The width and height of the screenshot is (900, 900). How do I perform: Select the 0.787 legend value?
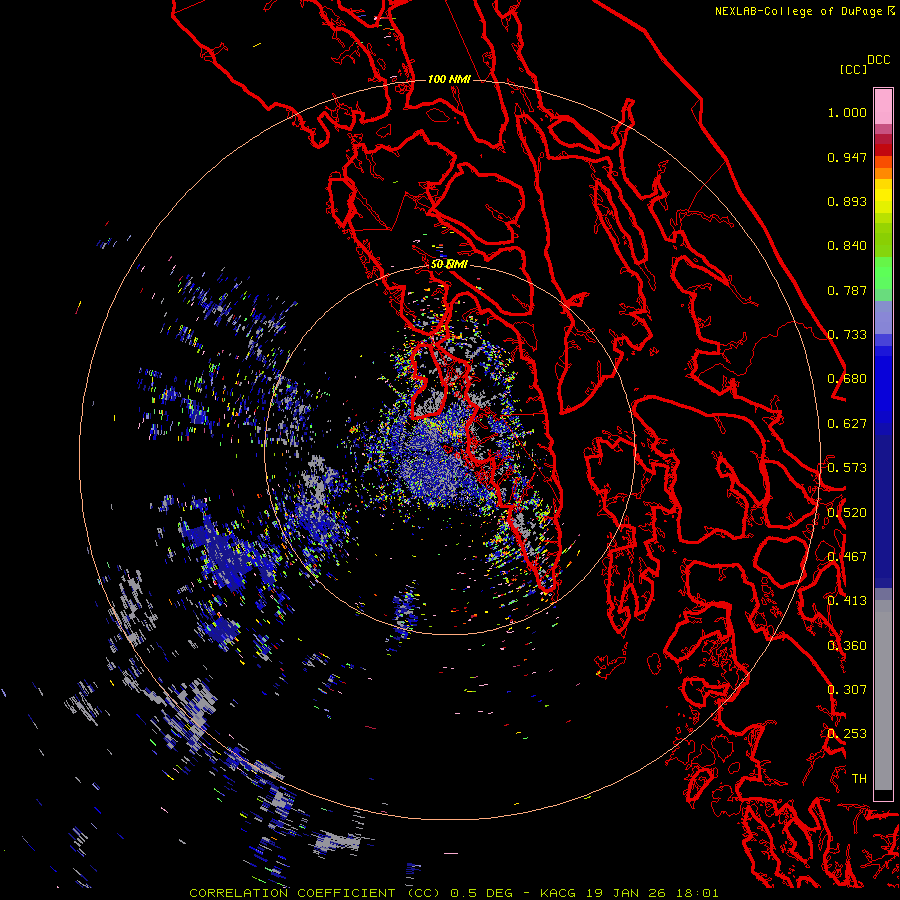click(847, 290)
